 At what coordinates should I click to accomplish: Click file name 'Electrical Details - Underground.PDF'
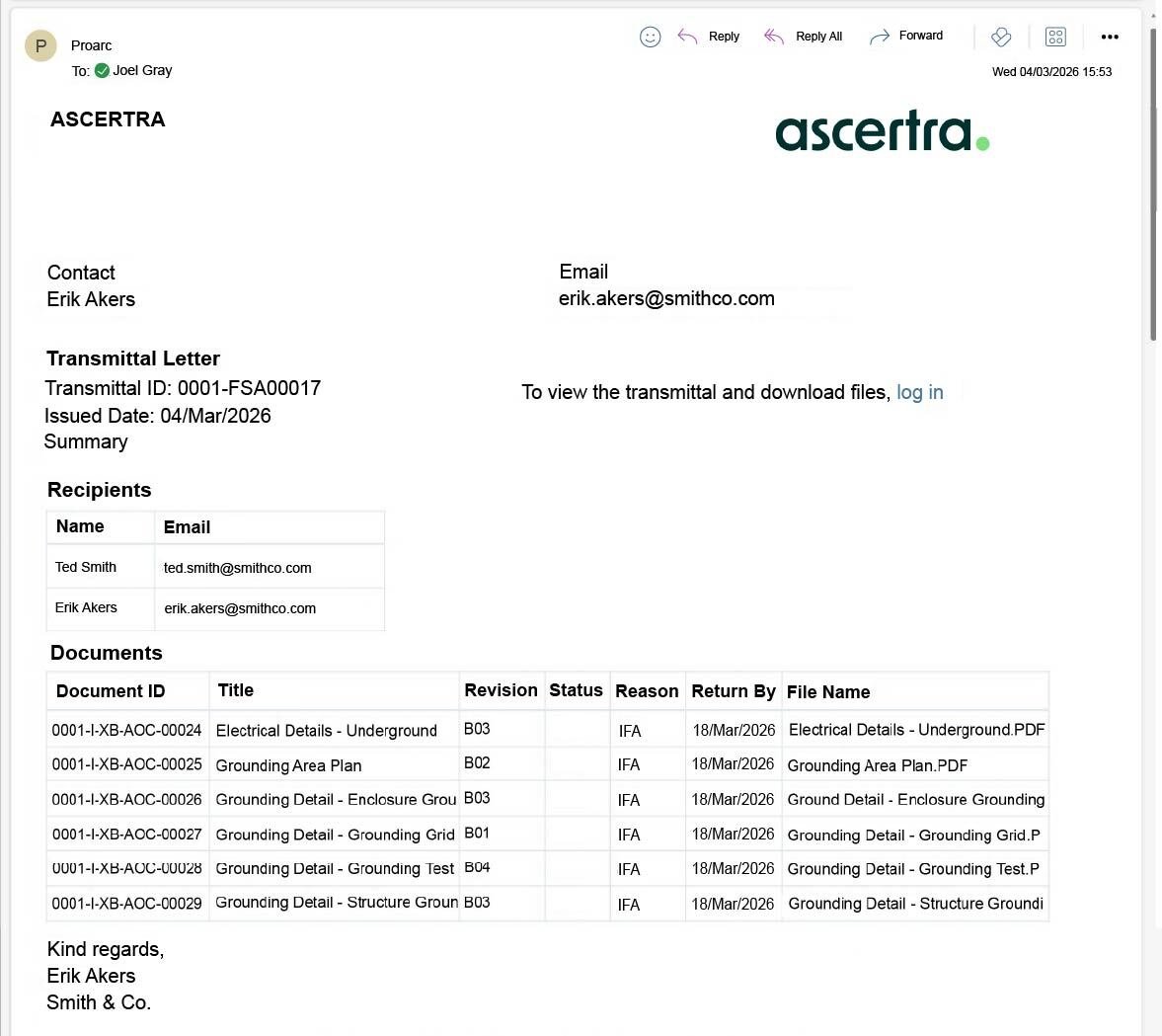(x=917, y=730)
